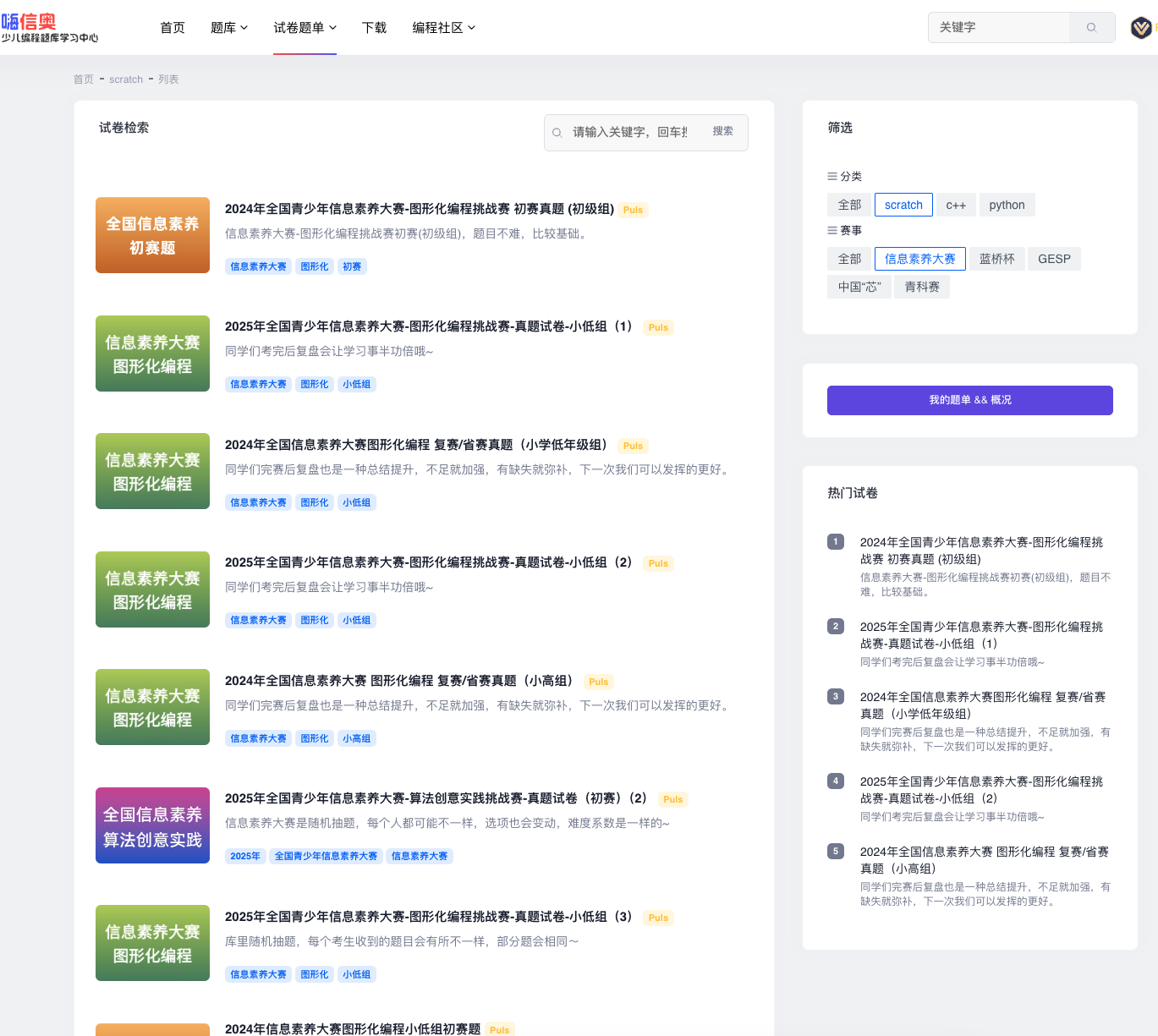Click the 全国青少年信息素养大赛 tag
Image resolution: width=1158 pixels, height=1036 pixels.
(326, 856)
